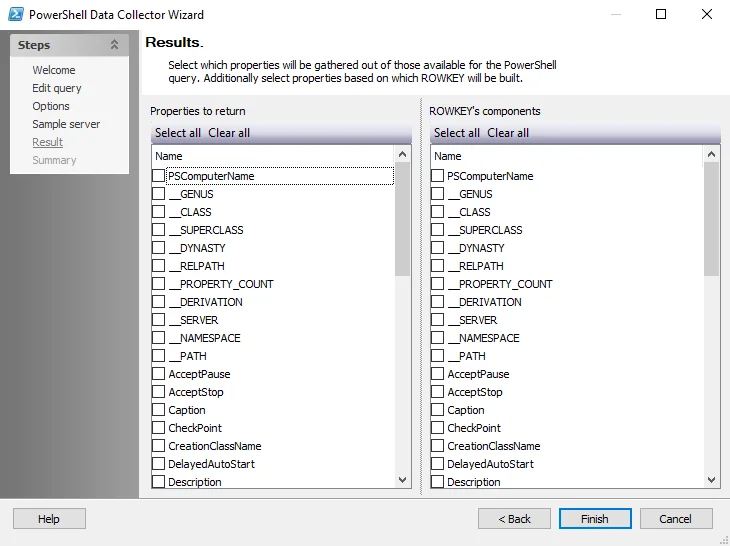Image resolution: width=730 pixels, height=546 pixels.
Task: Check __RELPATH in ROWKEY's components
Action: (438, 266)
